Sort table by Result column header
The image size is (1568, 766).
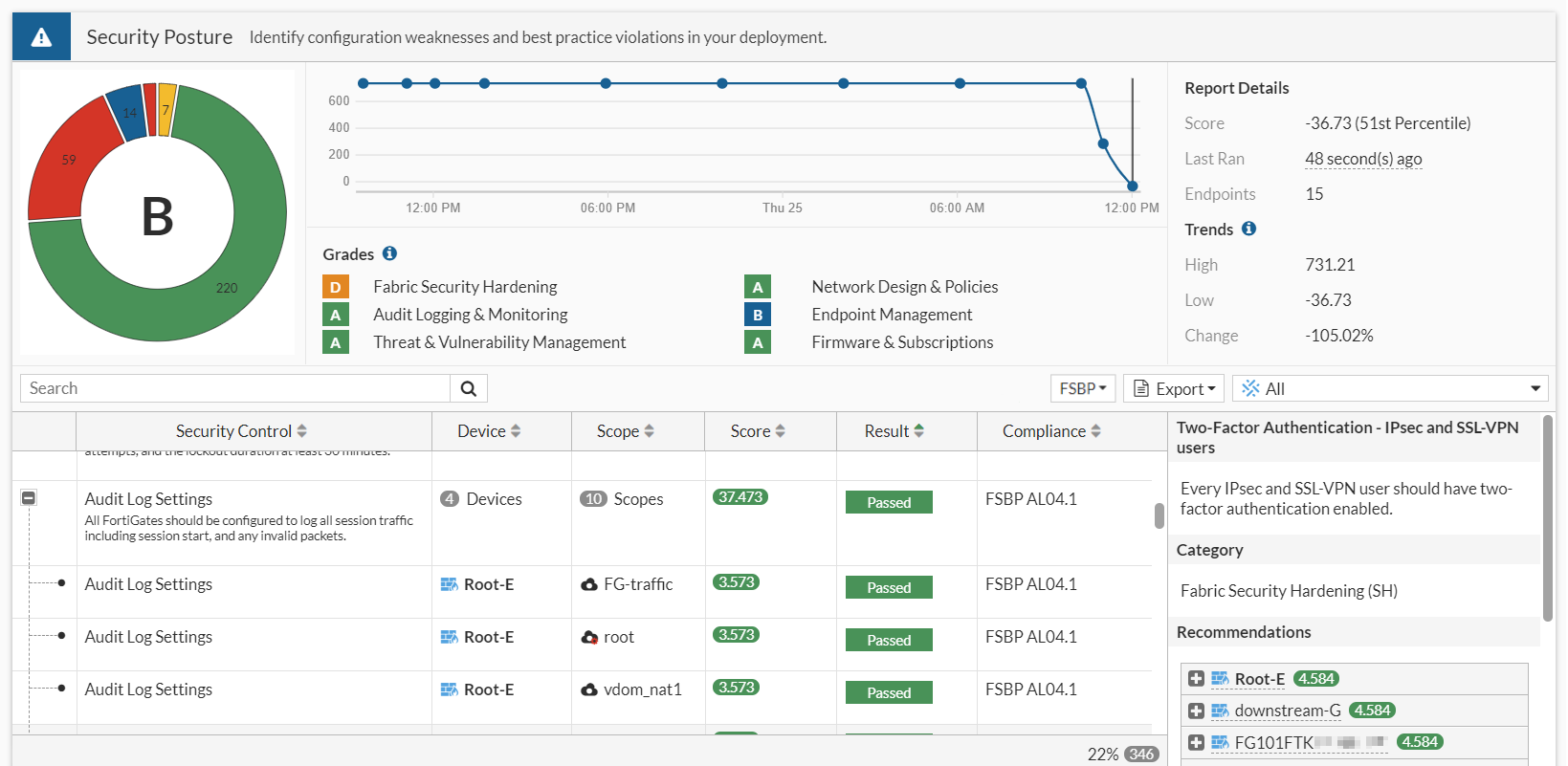coord(894,431)
